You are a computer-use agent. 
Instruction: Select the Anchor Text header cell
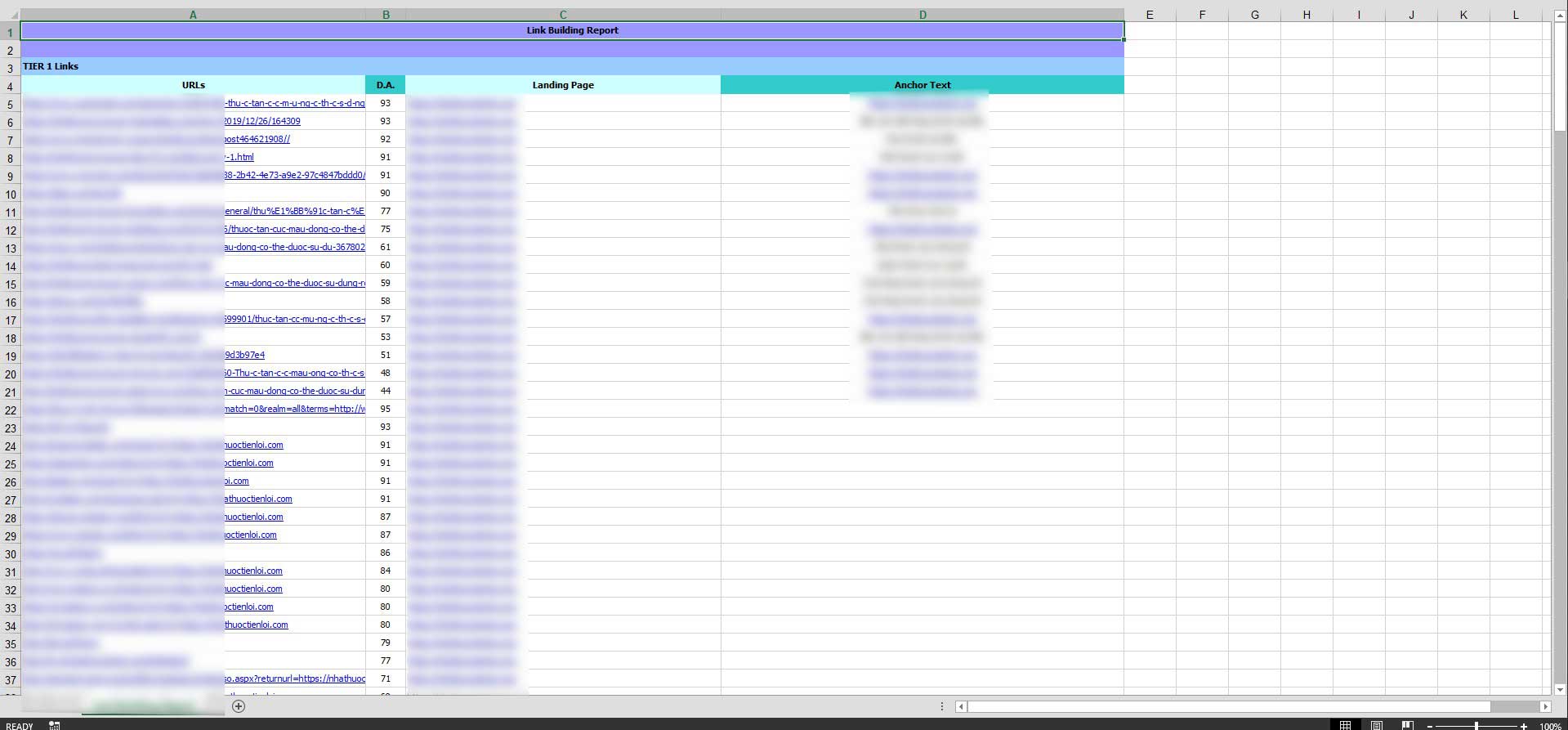pos(922,85)
